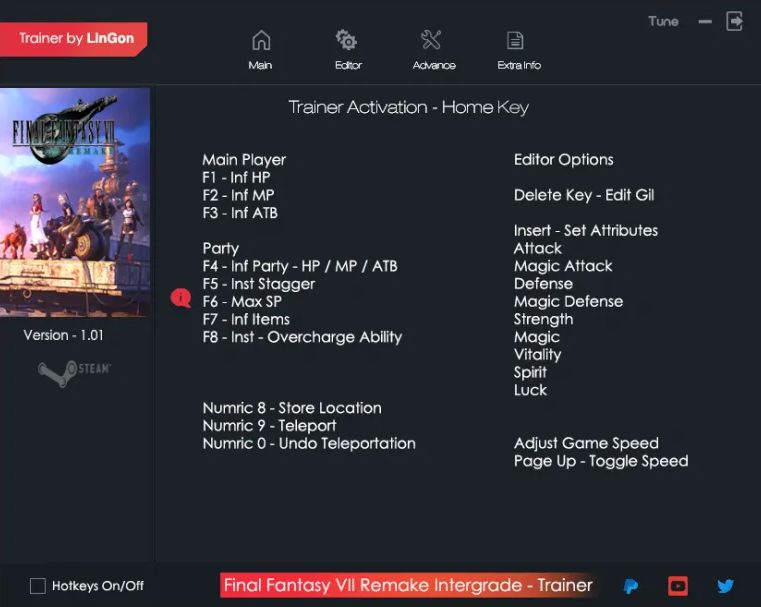761x607 pixels.
Task: Select the Extra Info tab label
Action: pyautogui.click(x=519, y=66)
